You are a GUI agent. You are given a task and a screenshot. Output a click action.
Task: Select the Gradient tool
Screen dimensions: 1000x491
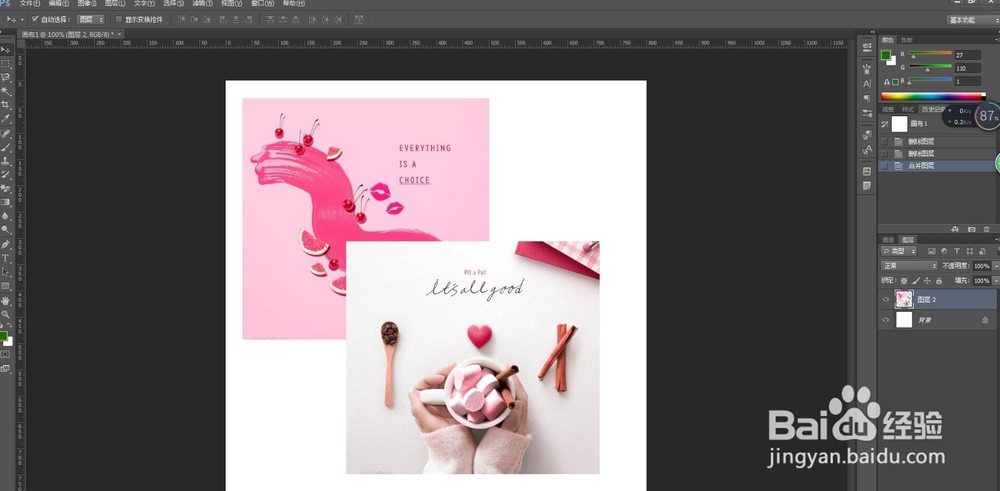5,202
